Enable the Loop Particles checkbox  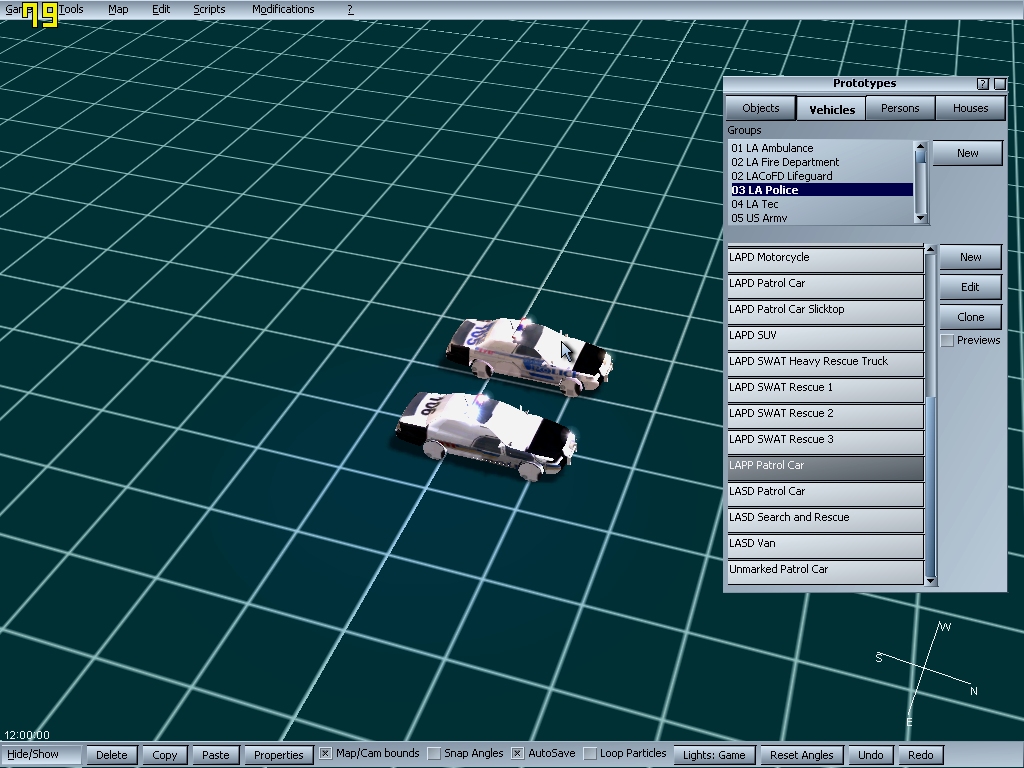pos(590,754)
